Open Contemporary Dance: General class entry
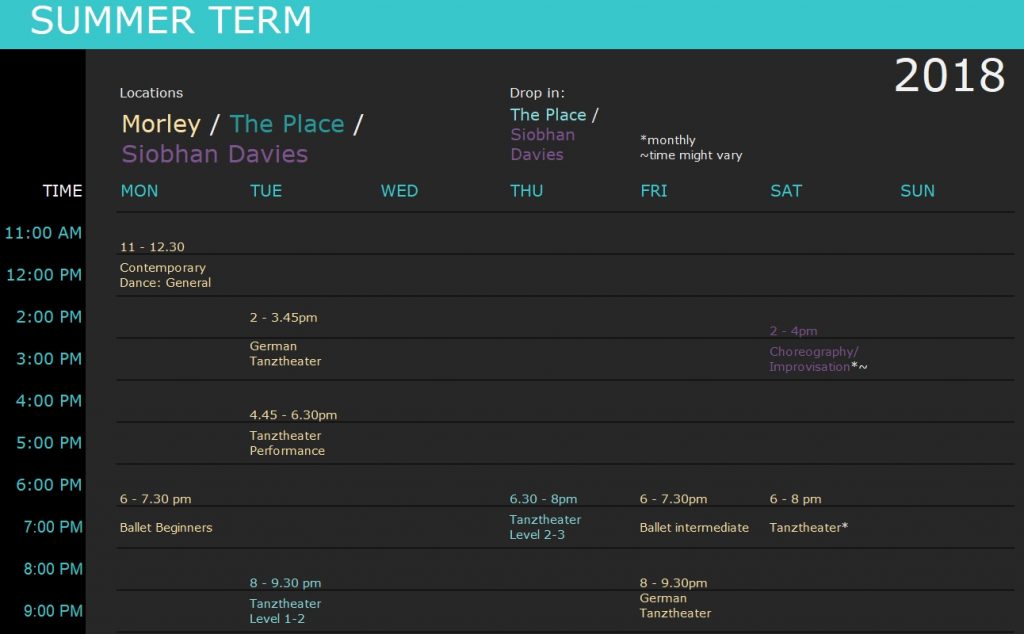The height and width of the screenshot is (634, 1024). 165,275
